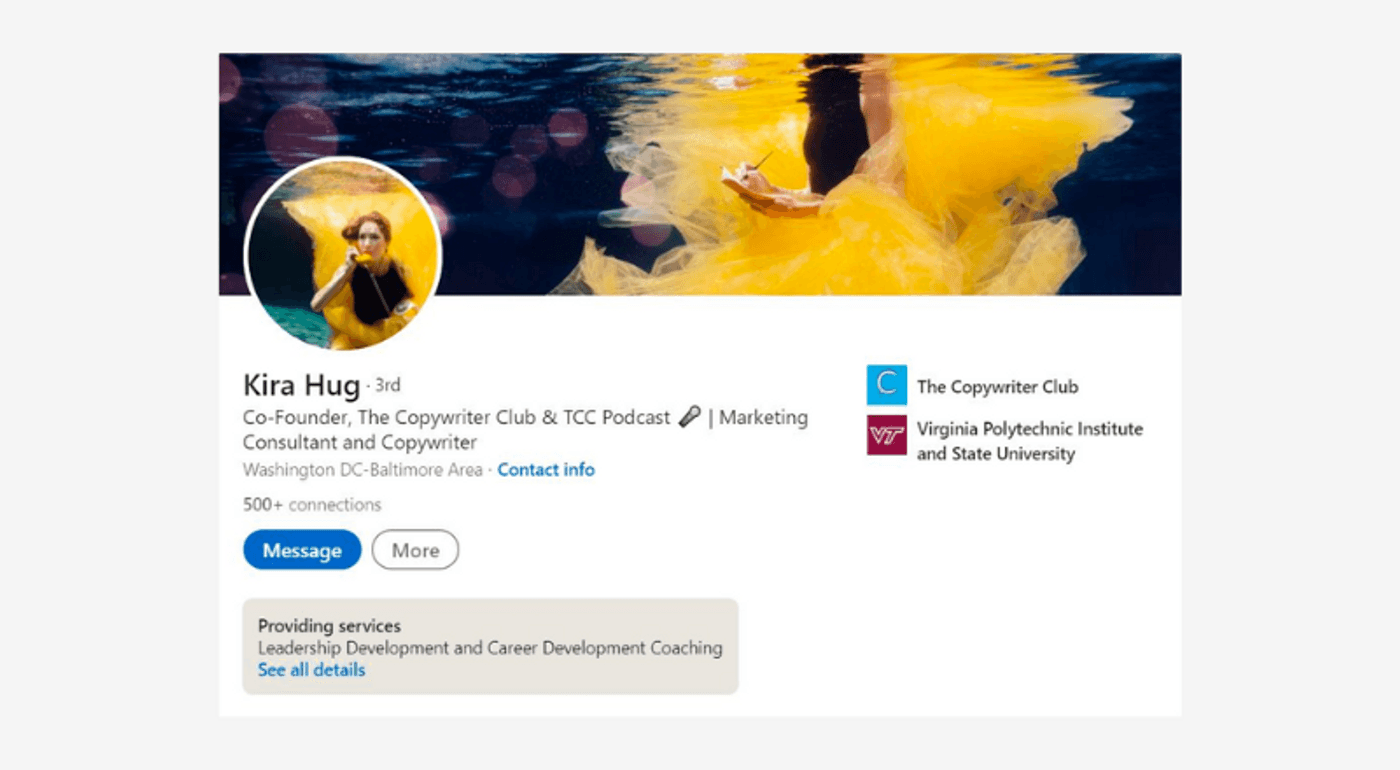Open Virginia Polytechnic Institute and State University
Viewport: 1400px width, 770px height.
(x=1029, y=441)
